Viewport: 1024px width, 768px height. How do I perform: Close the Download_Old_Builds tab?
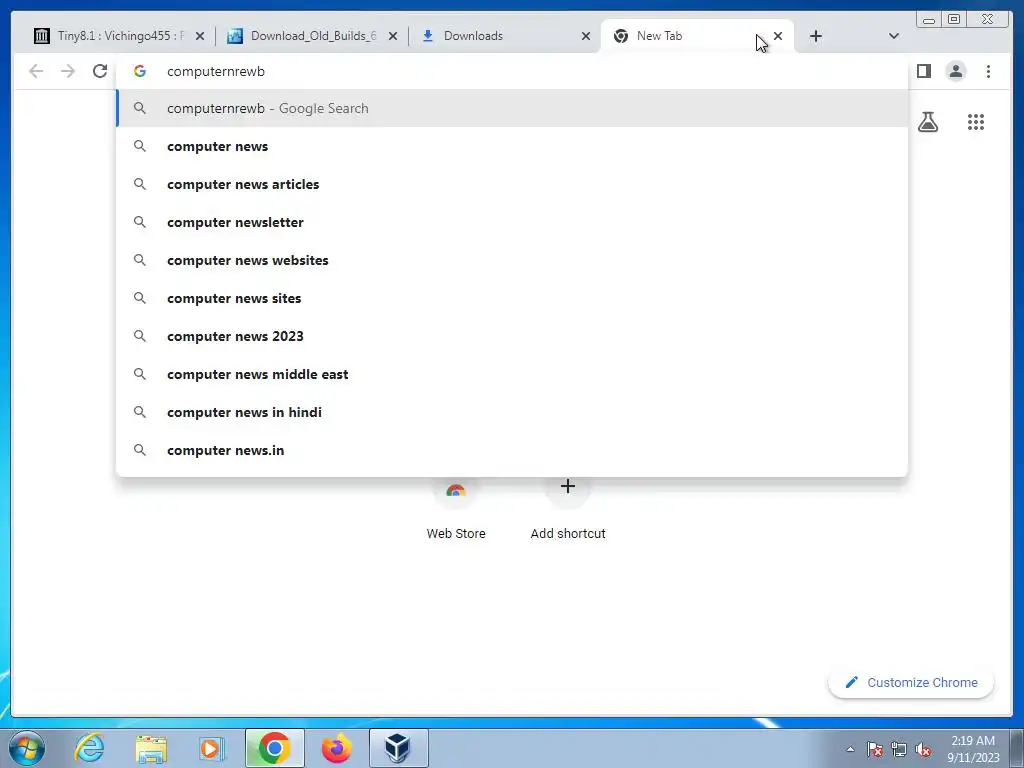[x=392, y=36]
